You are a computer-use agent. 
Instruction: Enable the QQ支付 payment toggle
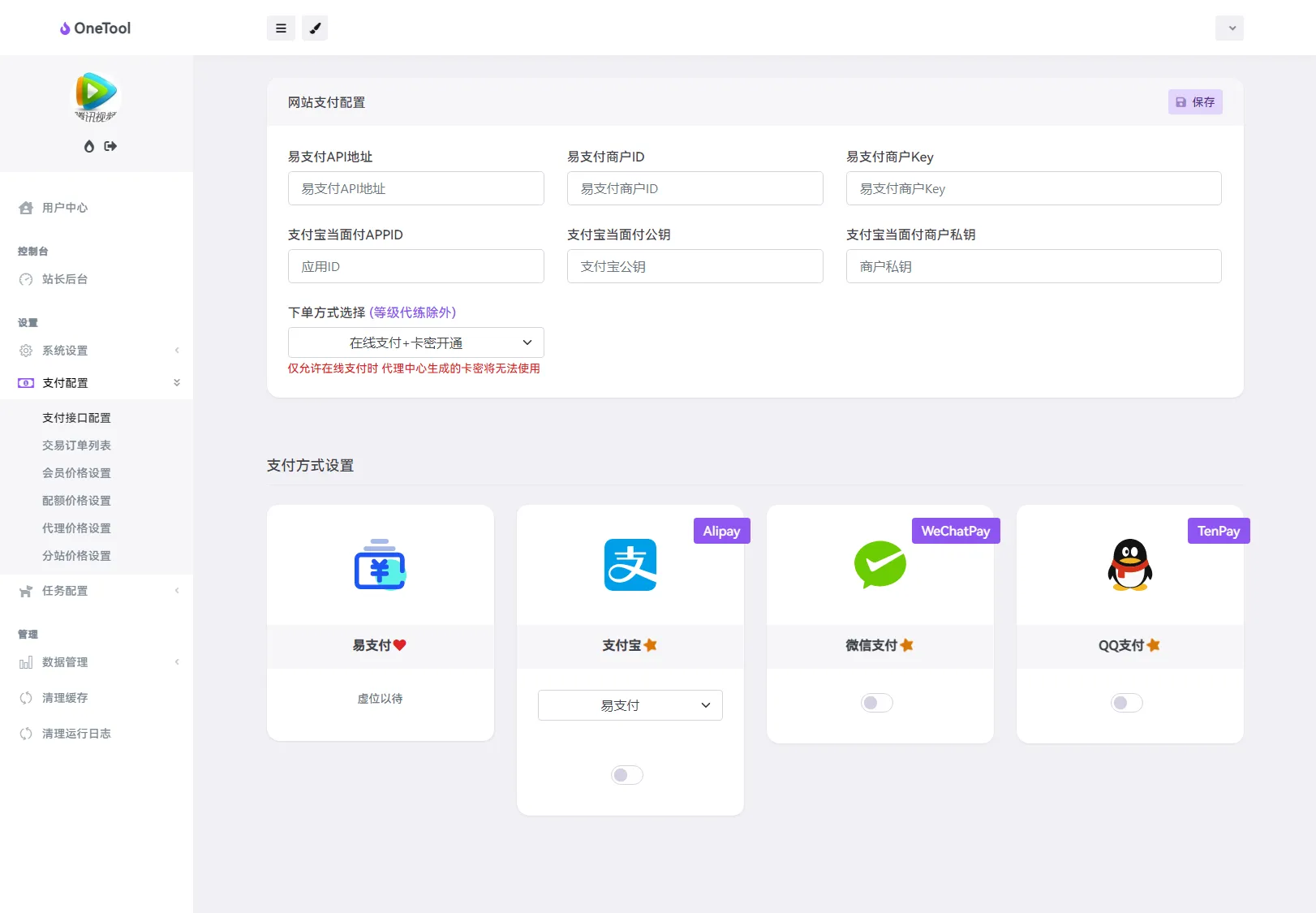[1126, 703]
